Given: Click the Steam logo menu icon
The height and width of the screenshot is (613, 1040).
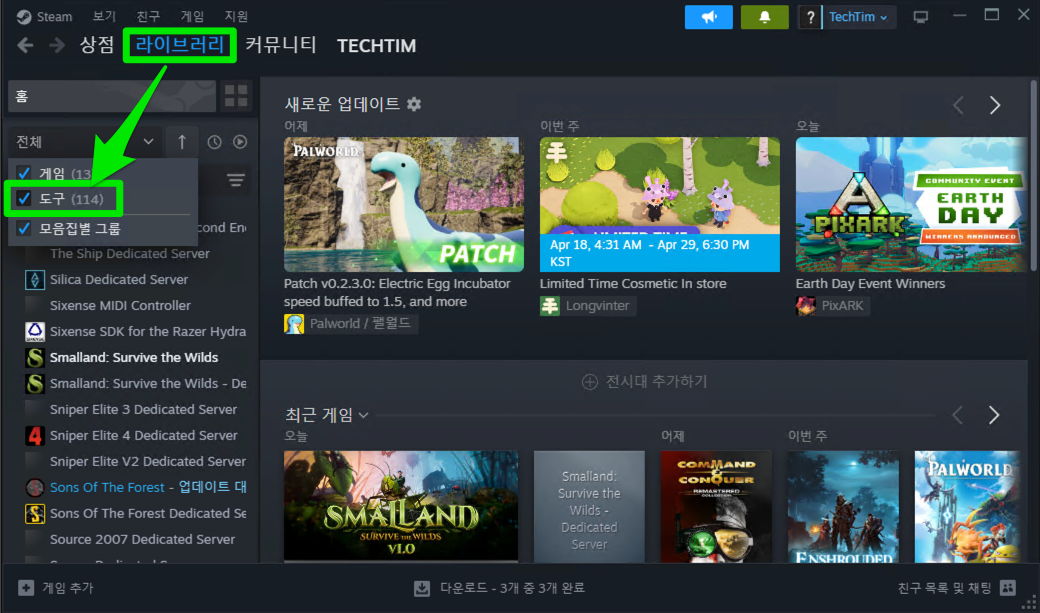Looking at the screenshot, I should pyautogui.click(x=24, y=17).
